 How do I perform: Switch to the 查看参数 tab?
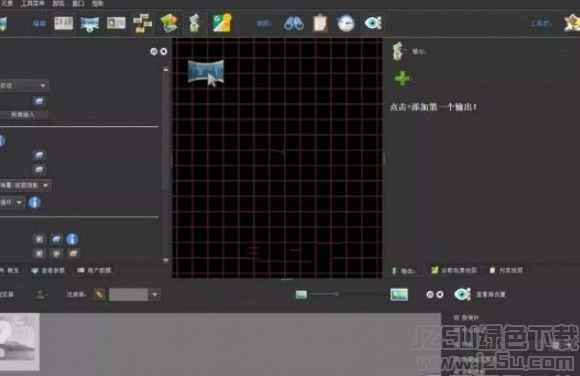[48, 271]
